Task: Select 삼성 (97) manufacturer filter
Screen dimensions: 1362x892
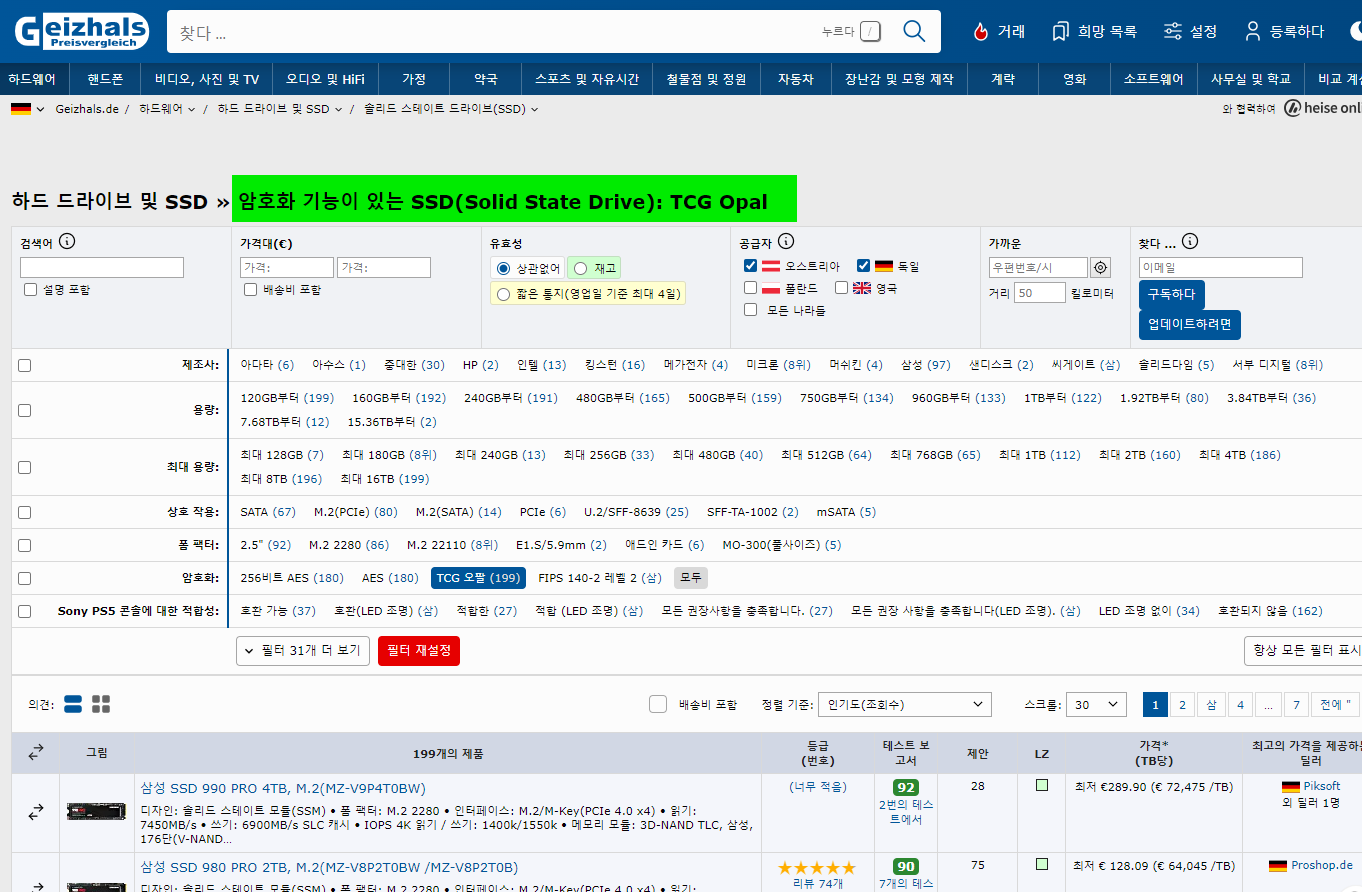Action: 925,365
